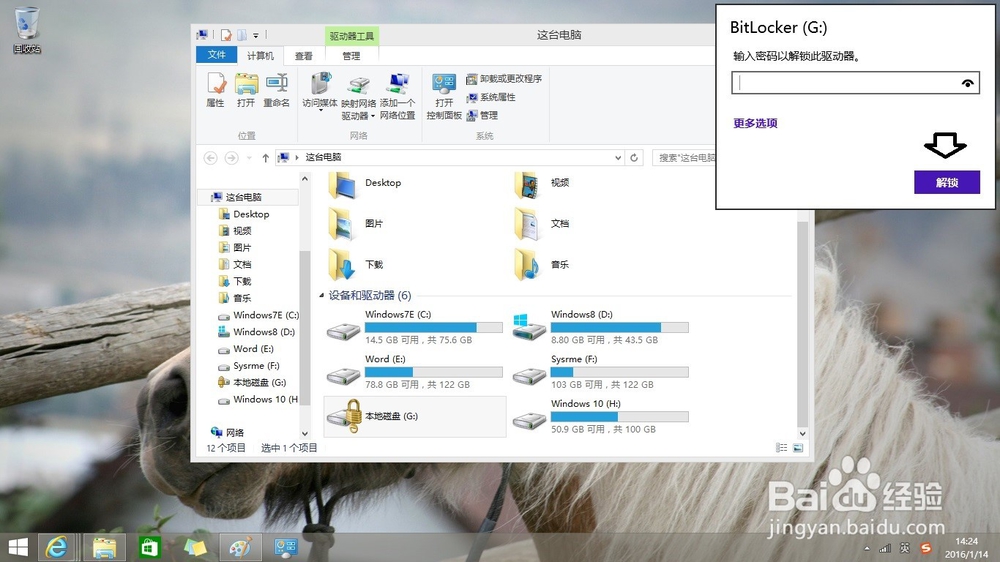The height and width of the screenshot is (562, 1000).
Task: Click 系统属性 (System properties) in ribbon
Action: (x=490, y=97)
